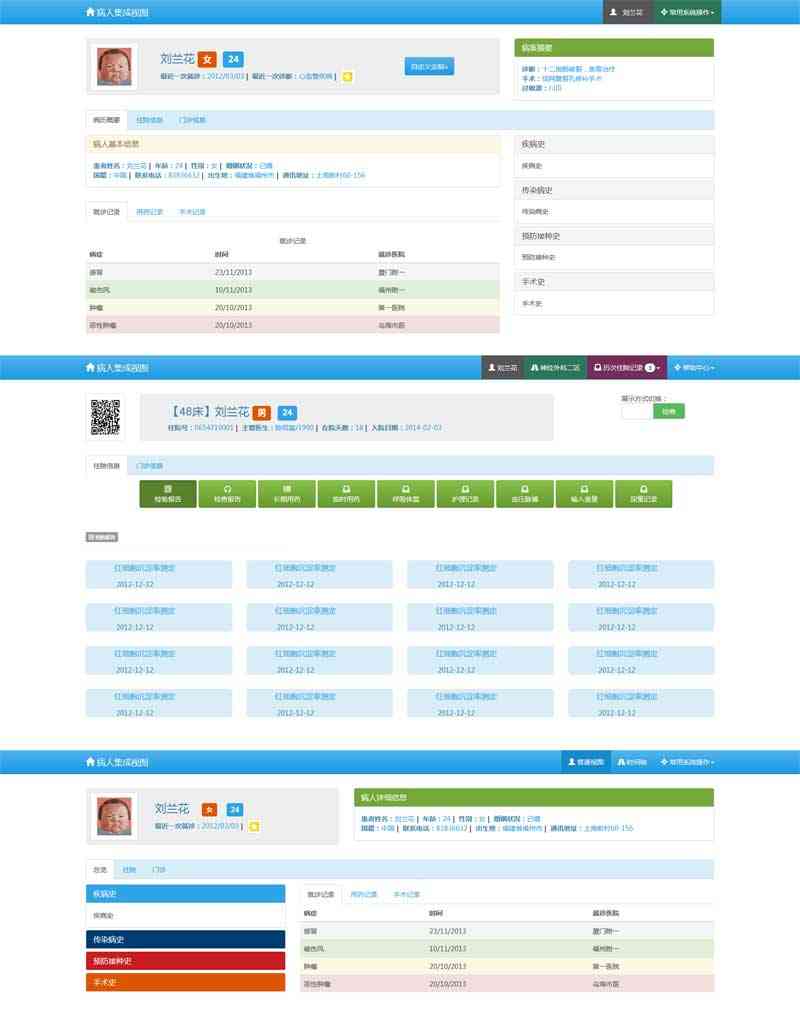Switch to 时间轴 view in navbar
Viewport: 800px width, 1027px height.
632,762
